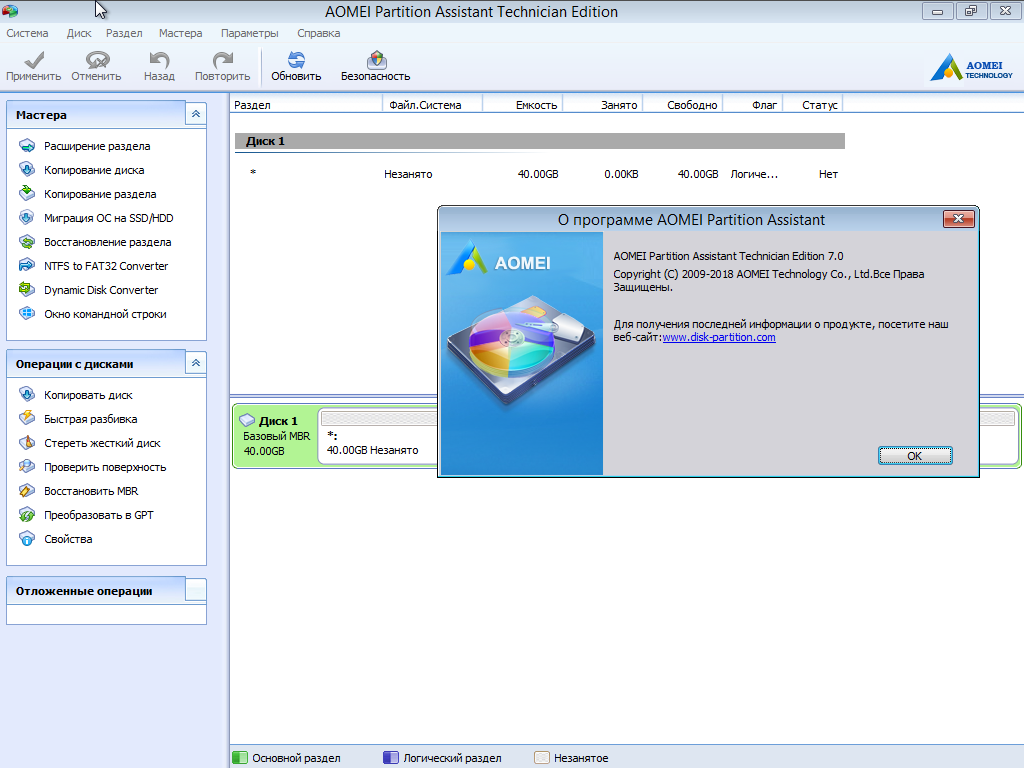Click the Свойства info icon

pyautogui.click(x=27, y=539)
